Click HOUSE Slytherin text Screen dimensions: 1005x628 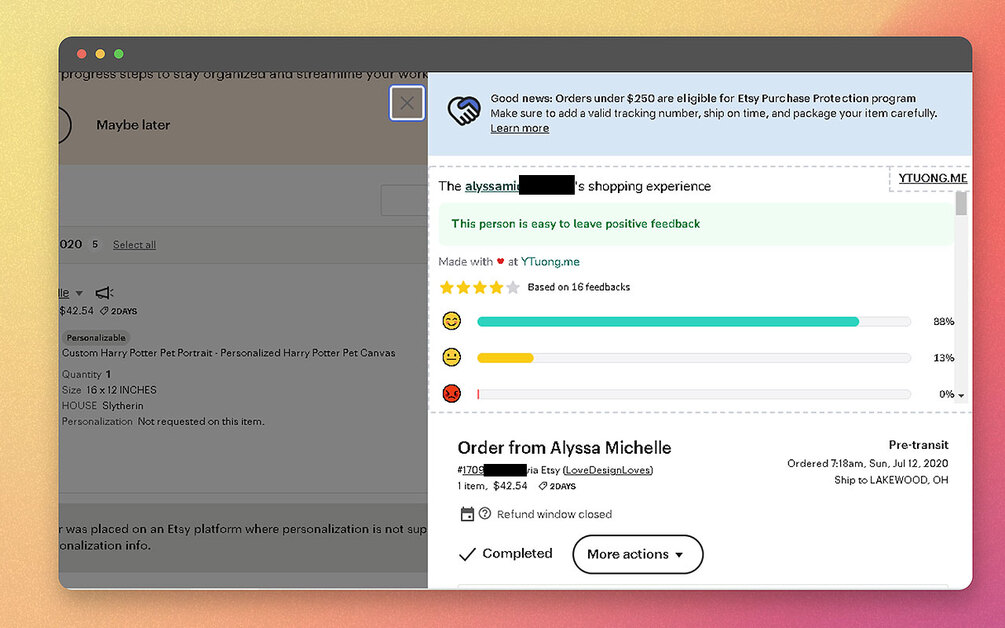coord(103,406)
